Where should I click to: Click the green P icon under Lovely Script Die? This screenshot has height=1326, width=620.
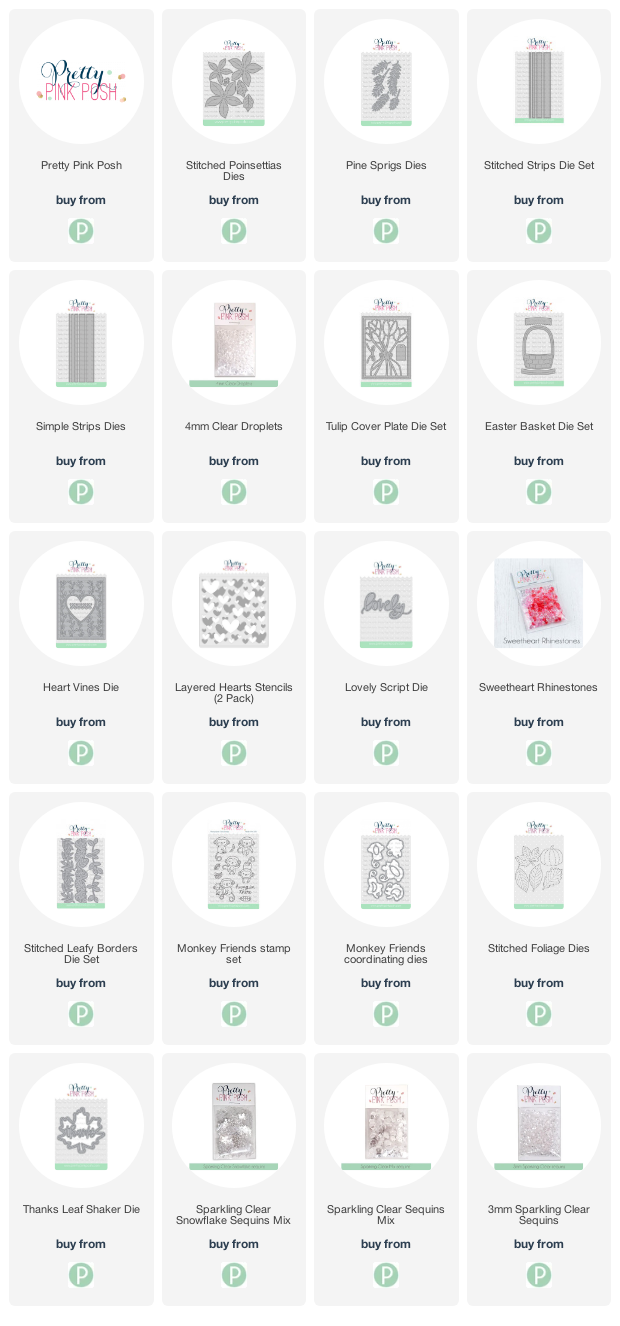pos(386,754)
